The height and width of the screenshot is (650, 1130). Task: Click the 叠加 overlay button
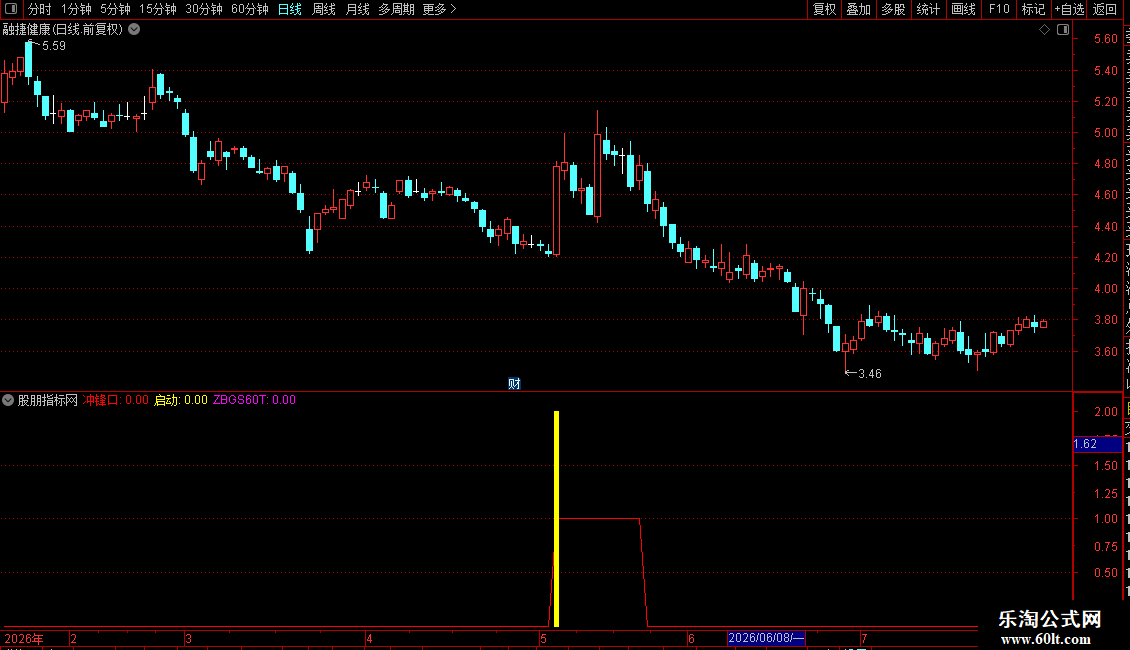pyautogui.click(x=858, y=9)
